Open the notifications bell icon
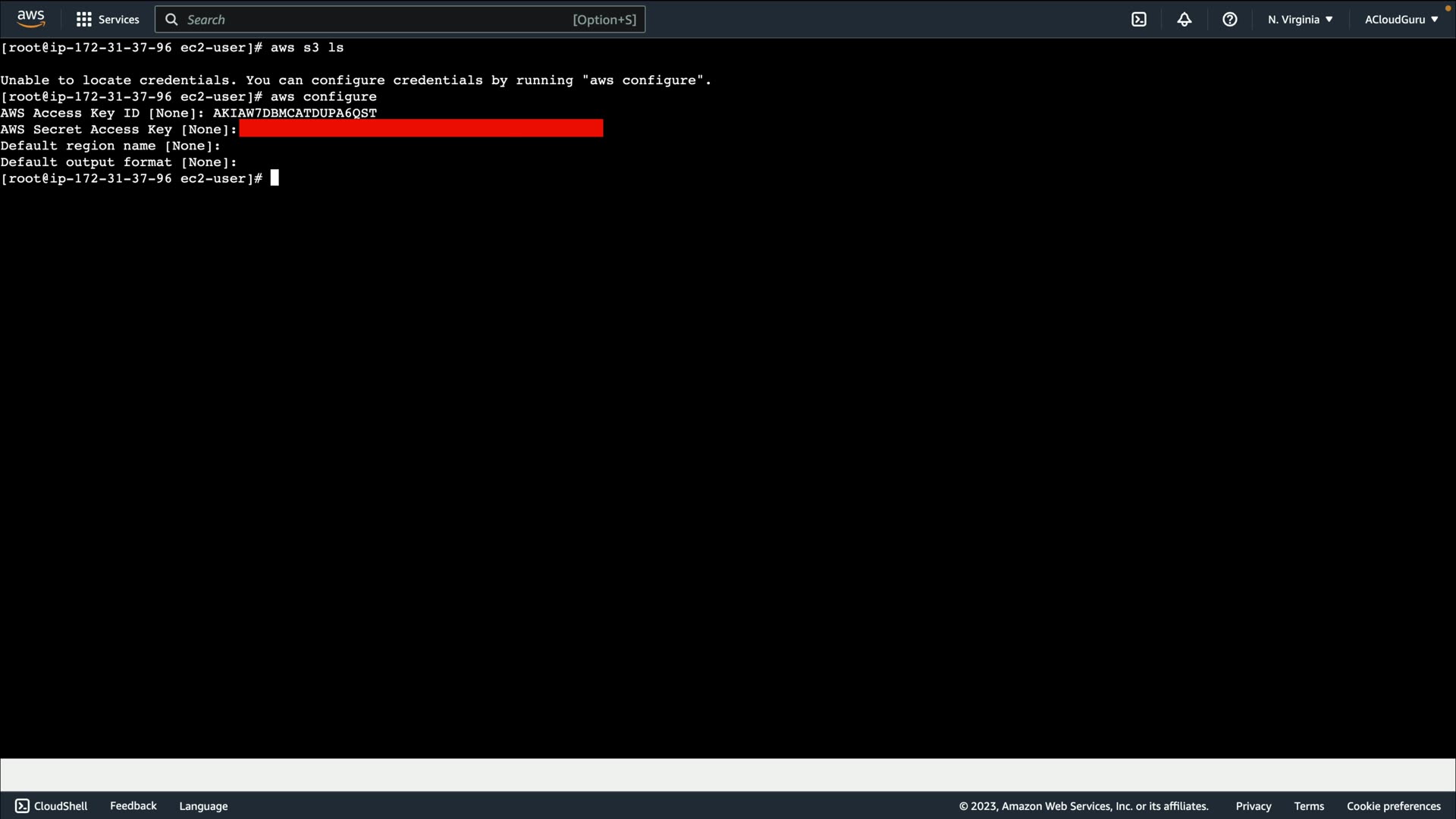The height and width of the screenshot is (819, 1456). click(x=1185, y=20)
